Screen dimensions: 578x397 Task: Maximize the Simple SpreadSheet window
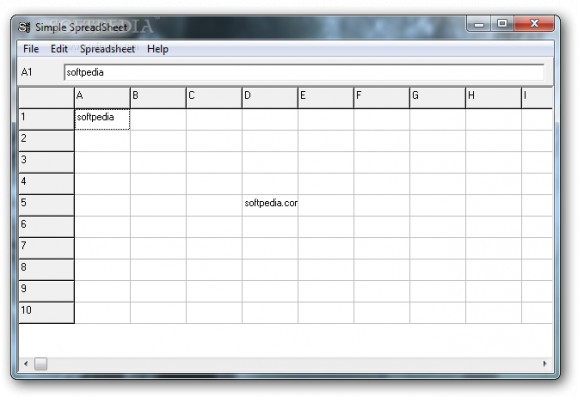click(502, 24)
